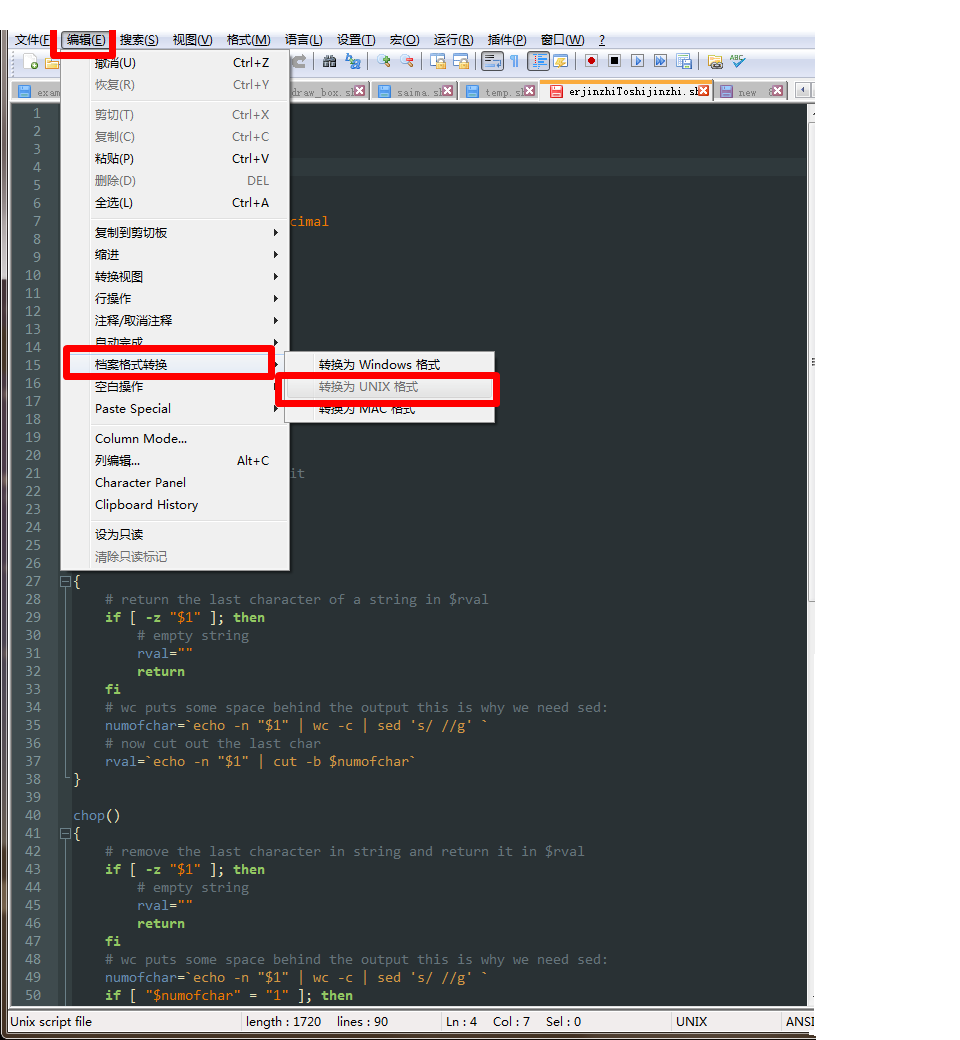Close the draw_box.sh tab
This screenshot has width=960, height=1040.
[359, 91]
